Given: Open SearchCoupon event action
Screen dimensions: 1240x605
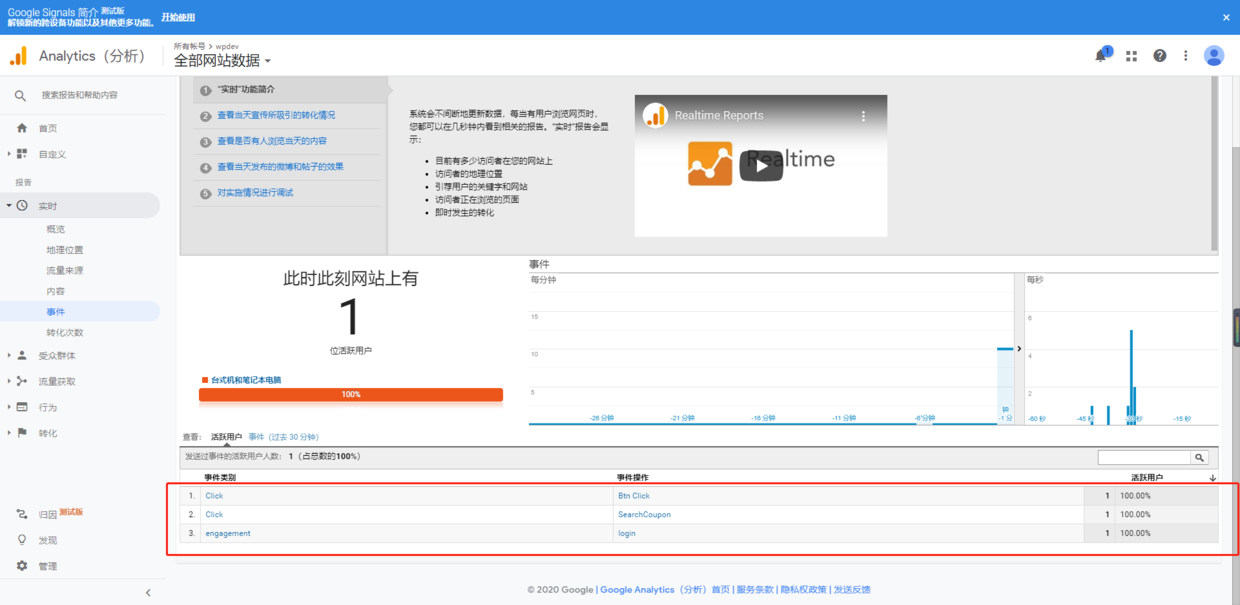Looking at the screenshot, I should click(x=644, y=515).
